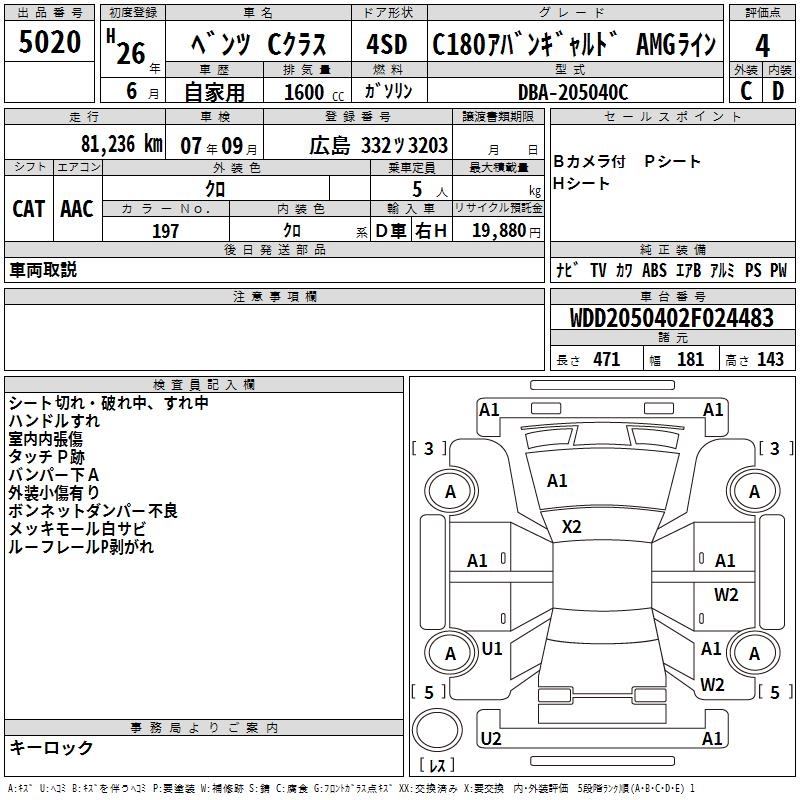Click note メッキモール白サビ
Screen dimensions: 800x800
(77, 529)
